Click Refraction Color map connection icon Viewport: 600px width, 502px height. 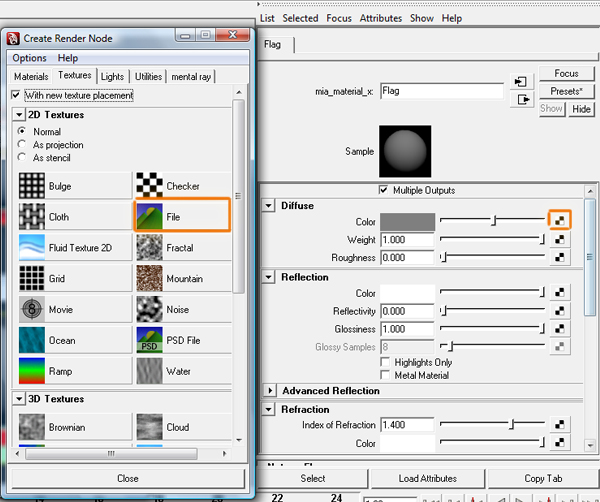pos(560,443)
